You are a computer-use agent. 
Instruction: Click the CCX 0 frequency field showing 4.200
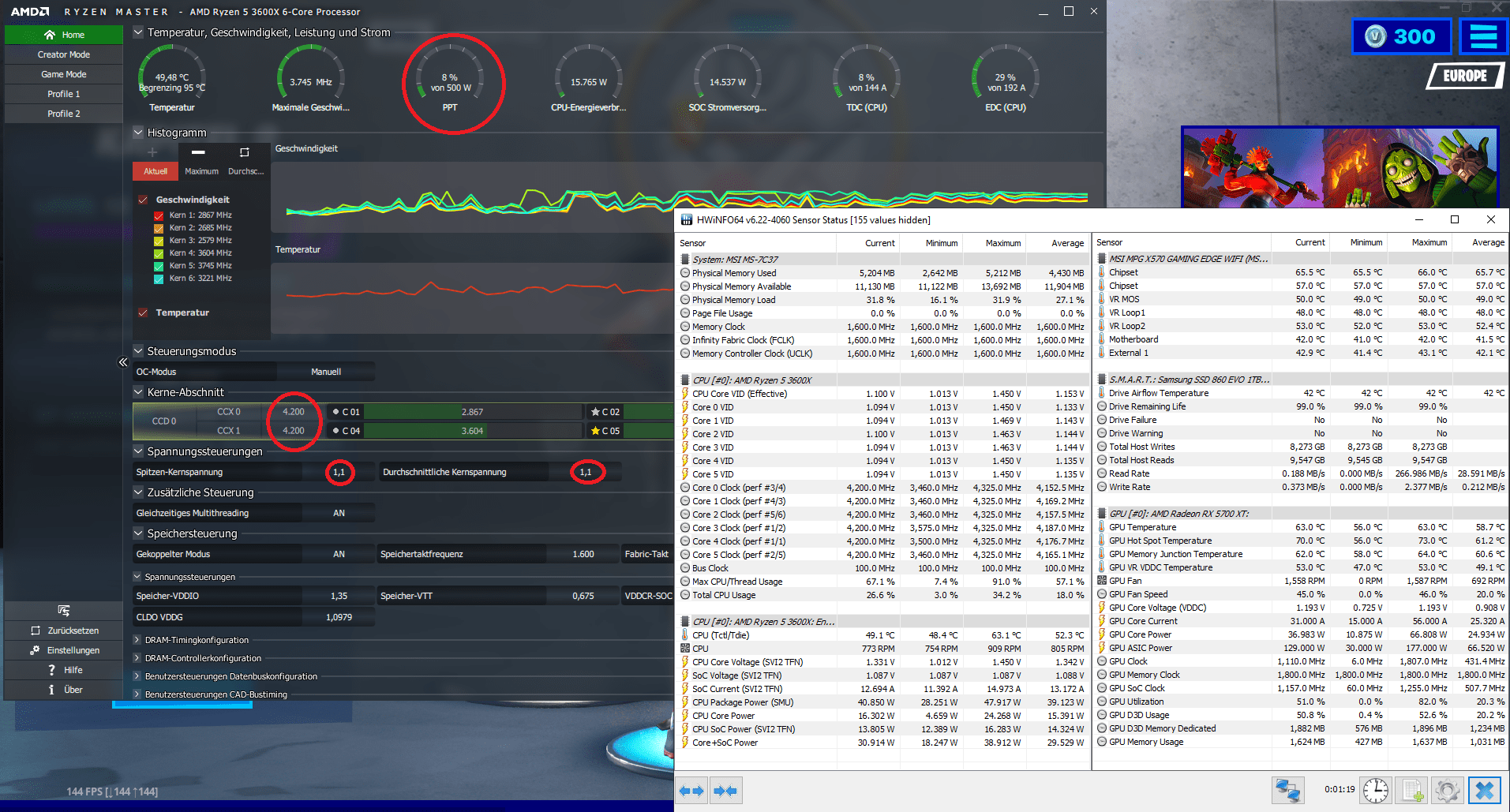pyautogui.click(x=294, y=412)
